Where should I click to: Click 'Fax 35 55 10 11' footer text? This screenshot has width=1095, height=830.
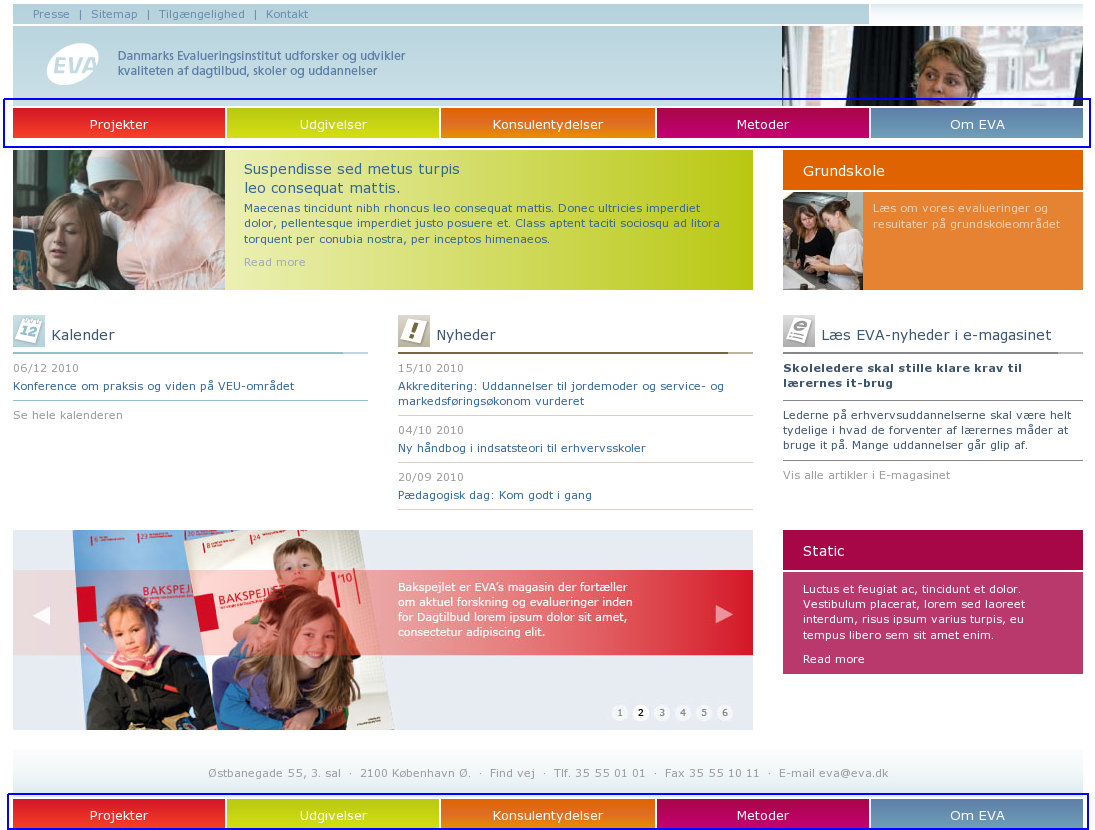(712, 773)
